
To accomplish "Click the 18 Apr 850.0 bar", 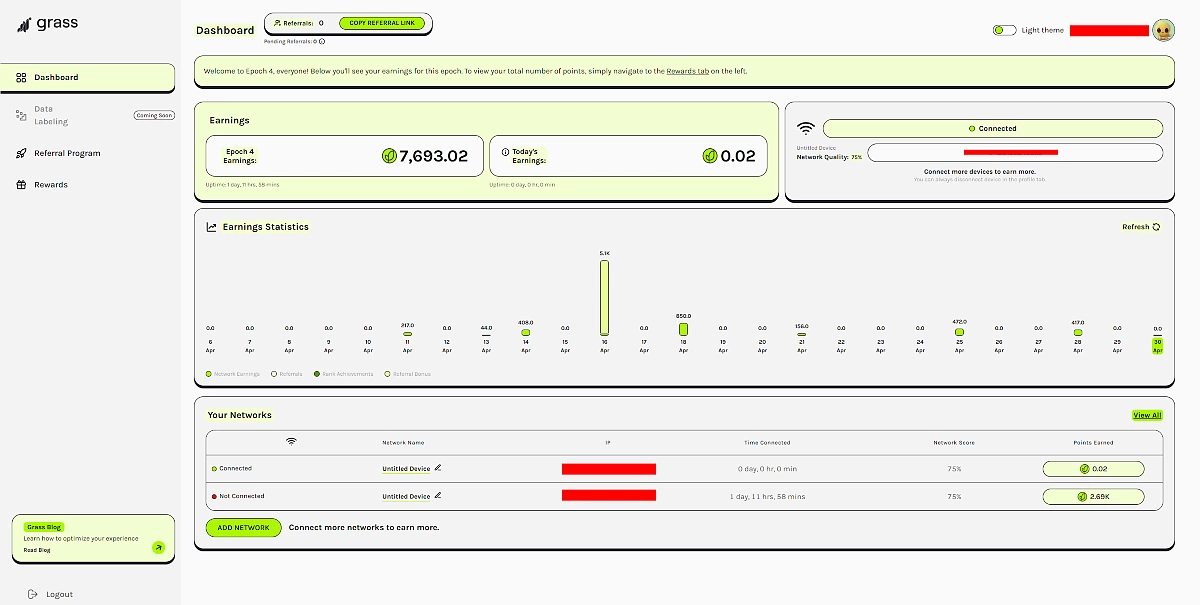I will click(x=683, y=329).
